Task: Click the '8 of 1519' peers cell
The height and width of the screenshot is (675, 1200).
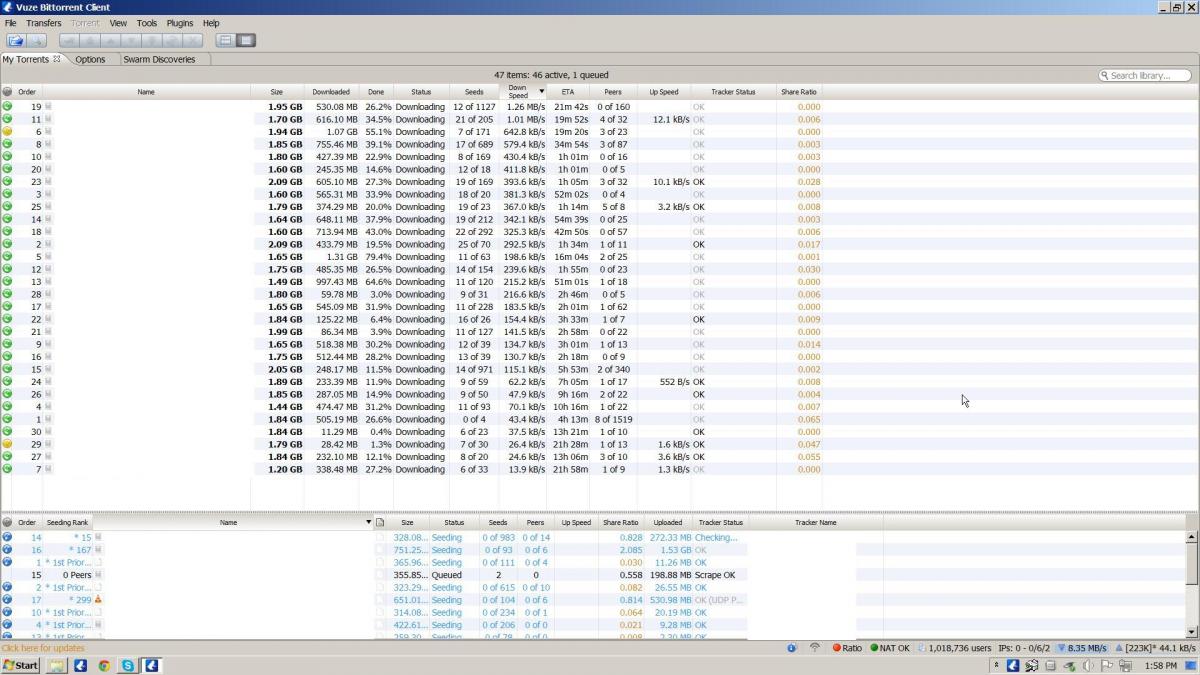Action: pos(613,419)
